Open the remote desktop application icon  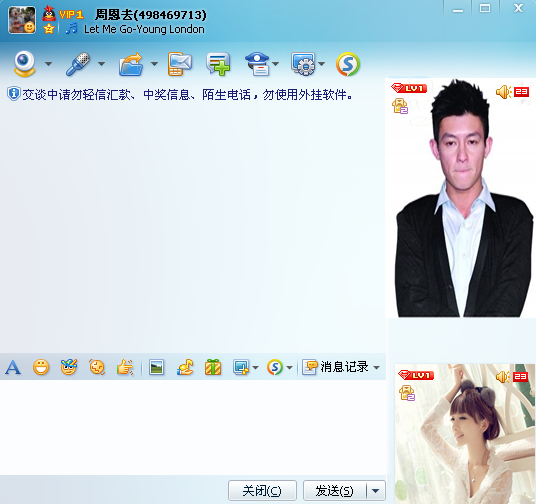click(303, 64)
